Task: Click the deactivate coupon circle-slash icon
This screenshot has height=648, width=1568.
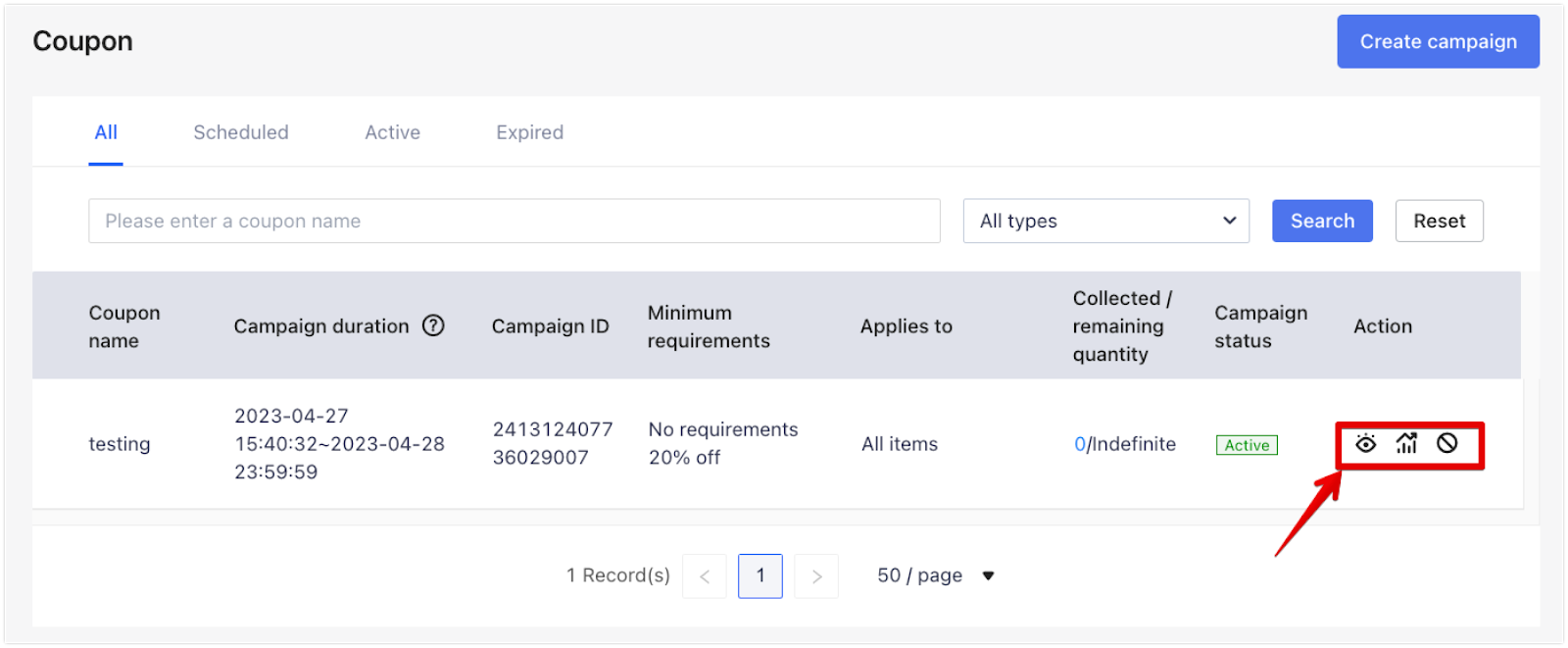Action: (x=1446, y=444)
